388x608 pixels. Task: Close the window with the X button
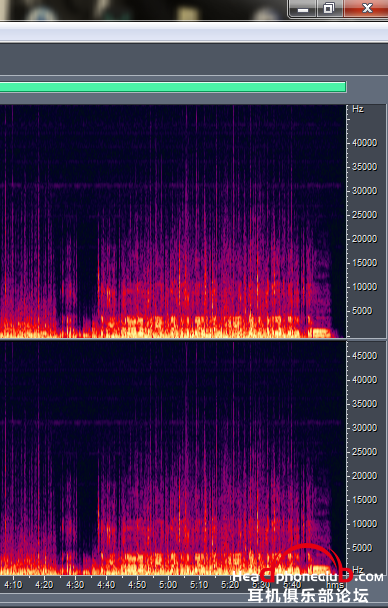(366, 8)
